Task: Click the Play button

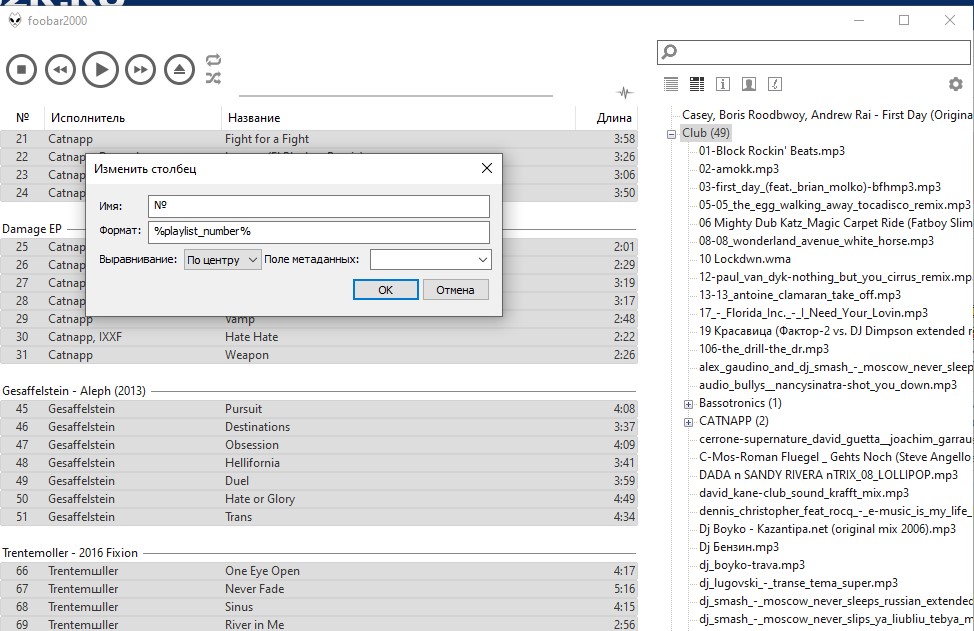Action: (100, 69)
